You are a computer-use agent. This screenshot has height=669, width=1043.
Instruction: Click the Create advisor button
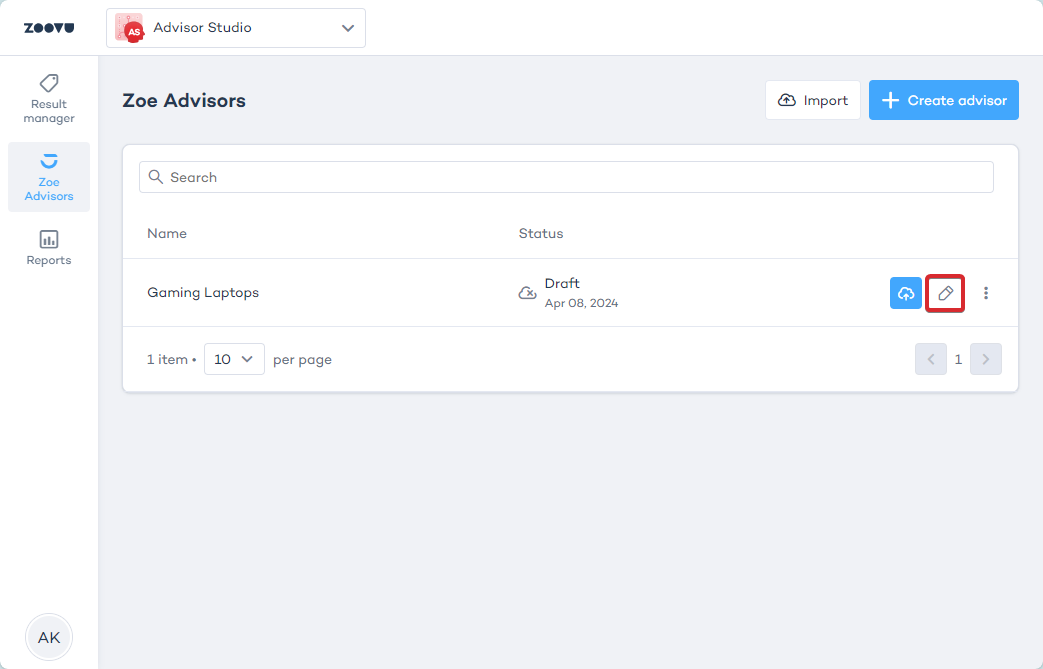click(943, 100)
